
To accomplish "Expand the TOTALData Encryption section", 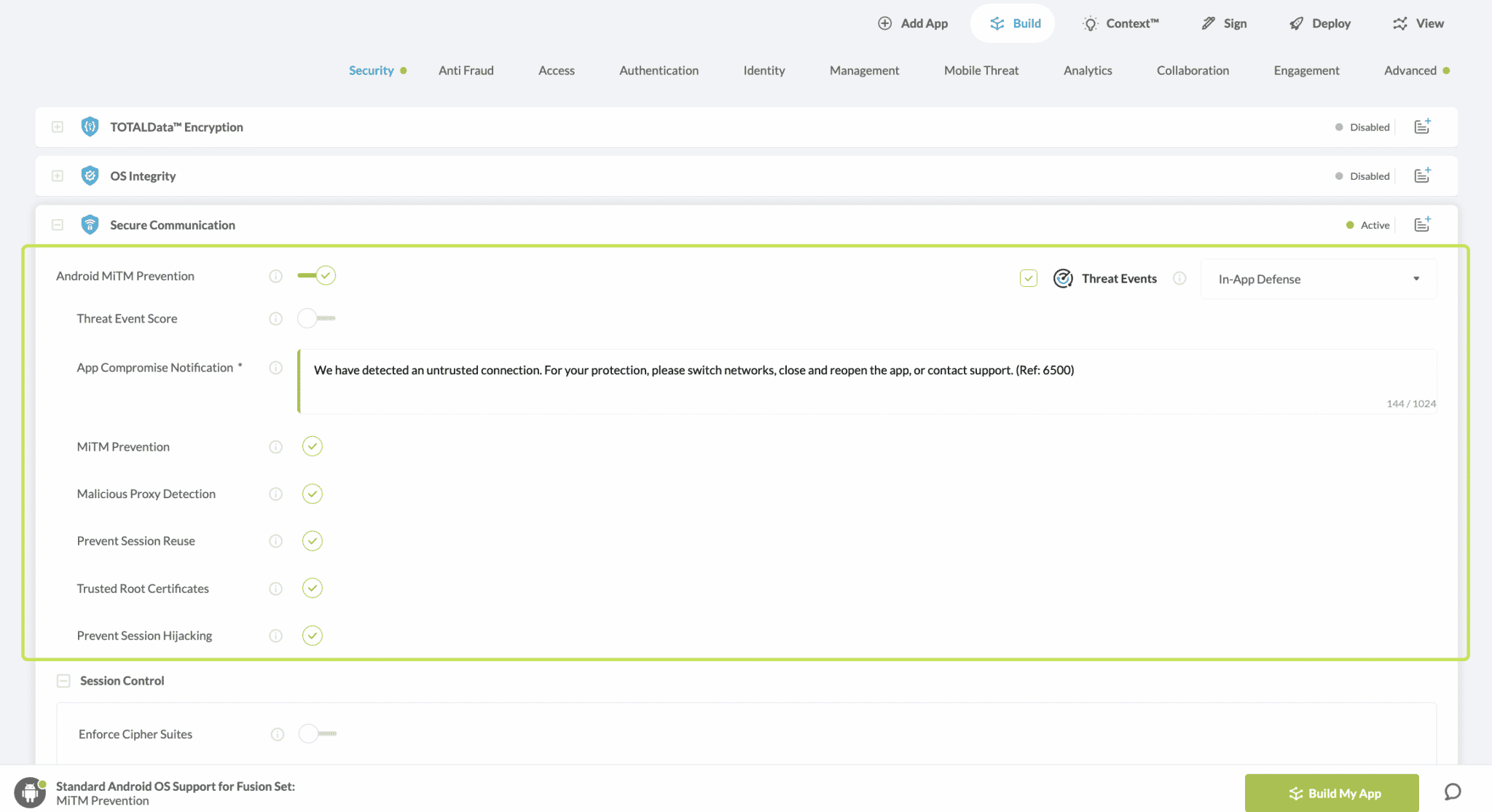I will click(58, 127).
